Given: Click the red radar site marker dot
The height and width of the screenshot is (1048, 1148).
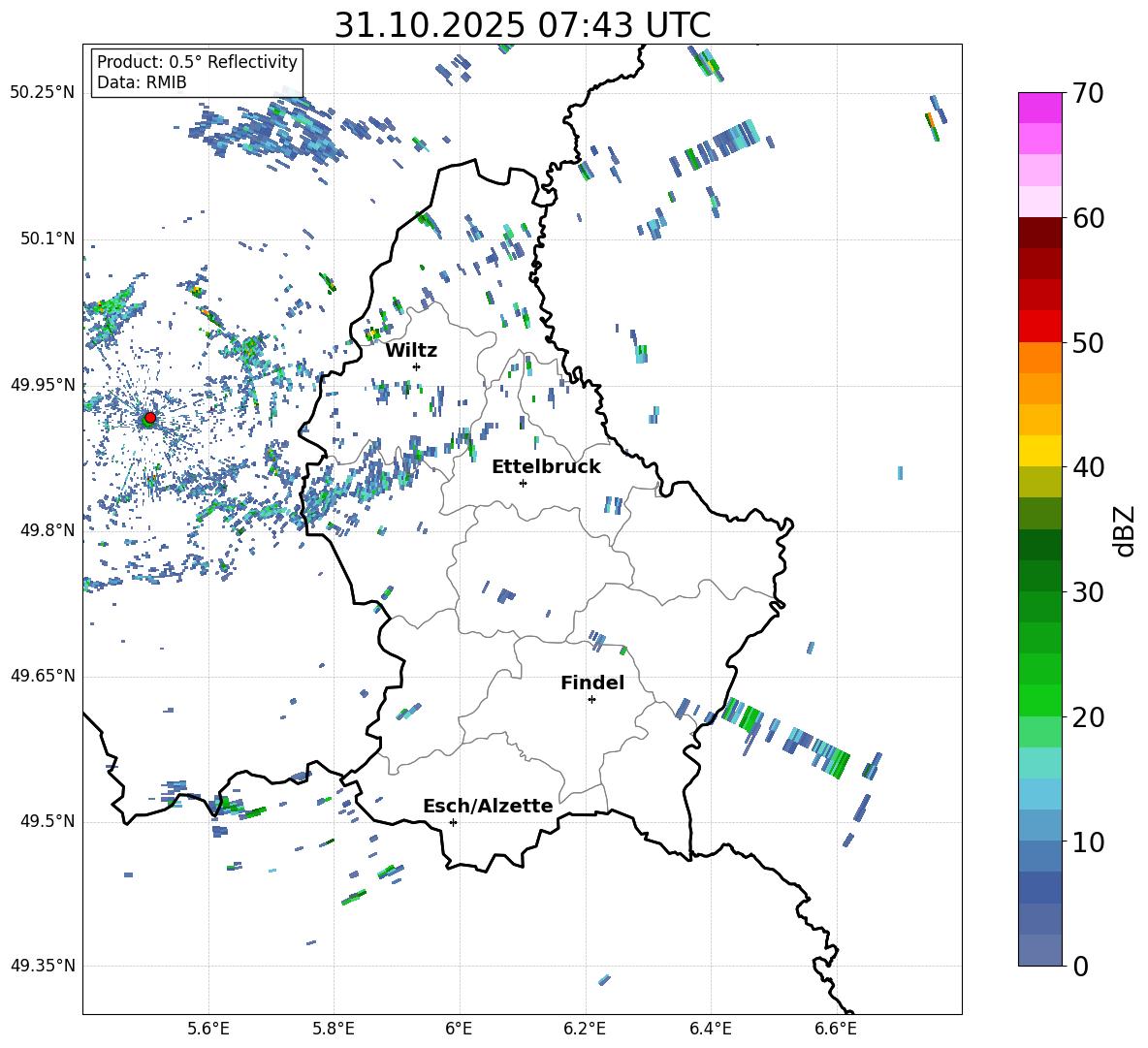Looking at the screenshot, I should pyautogui.click(x=149, y=418).
